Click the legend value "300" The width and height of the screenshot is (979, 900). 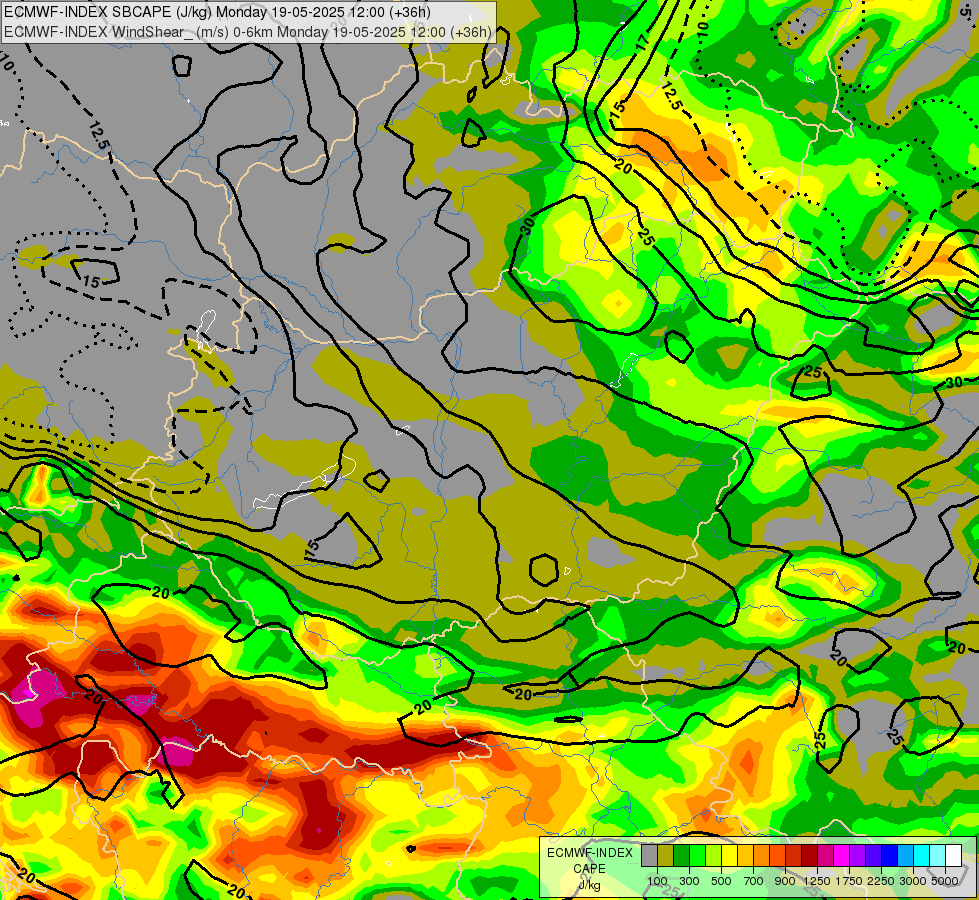[689, 881]
